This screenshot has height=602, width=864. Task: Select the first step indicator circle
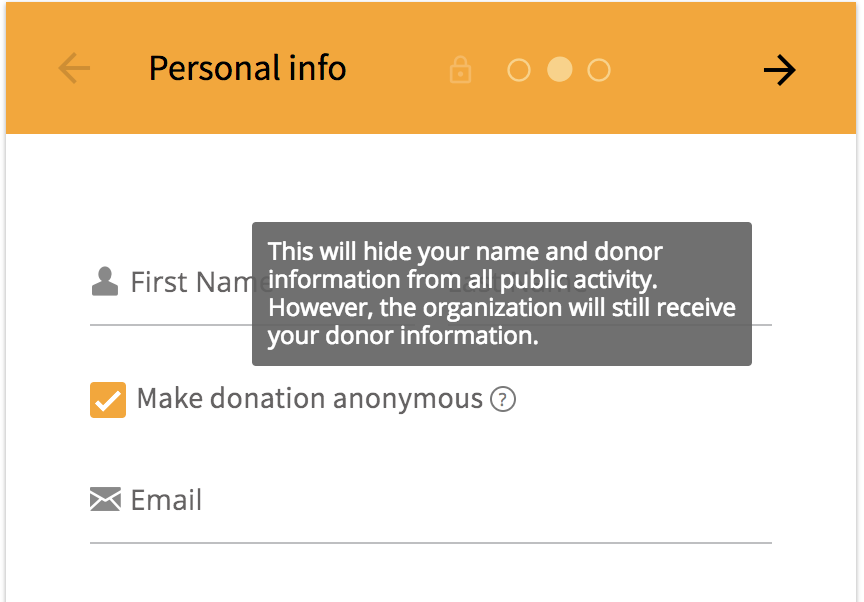(519, 70)
